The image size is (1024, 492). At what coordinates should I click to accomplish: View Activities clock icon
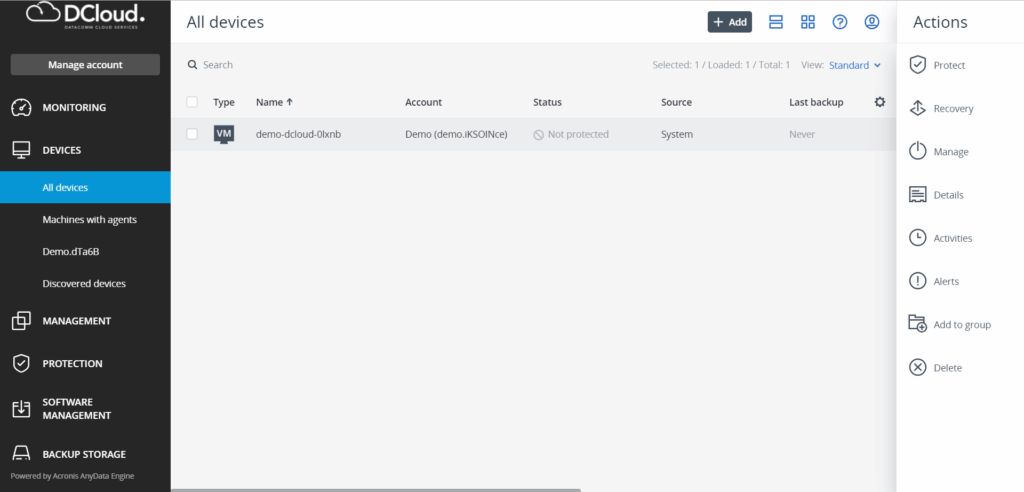click(917, 238)
